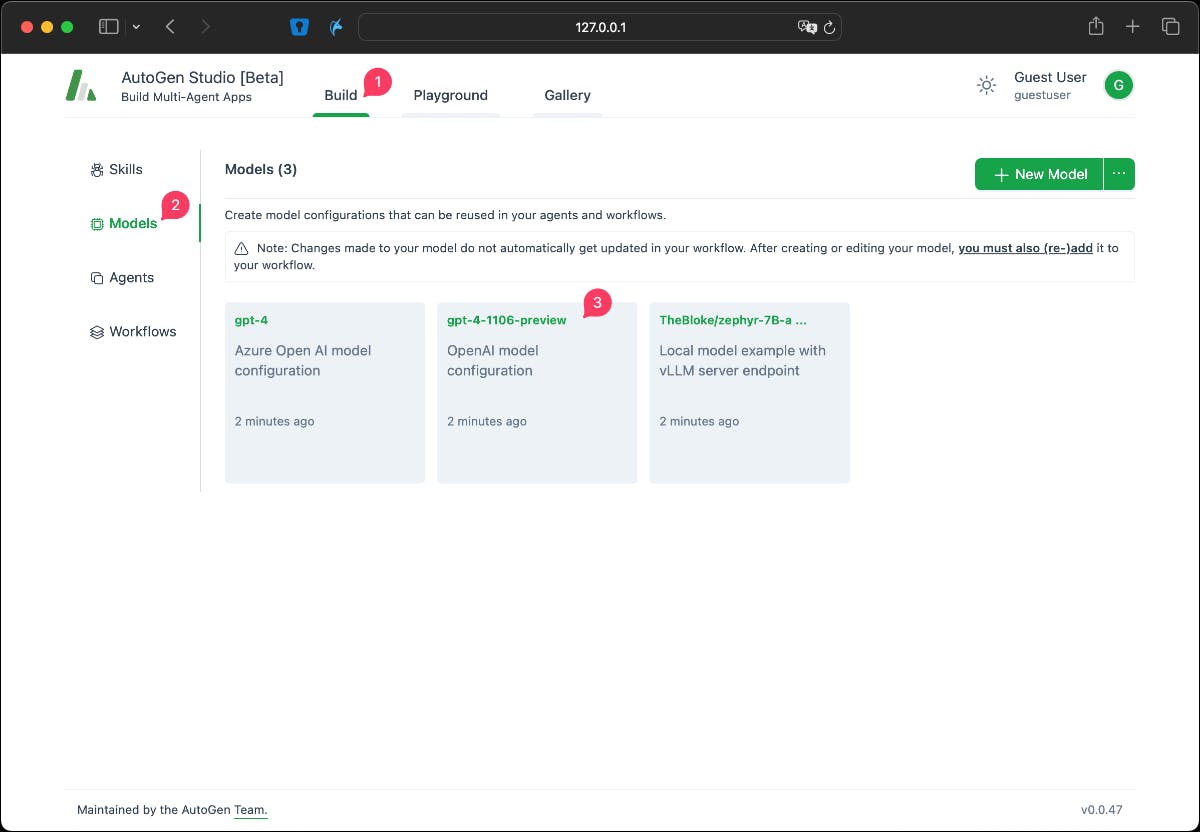Open the Skills section in sidebar

[x=116, y=169]
